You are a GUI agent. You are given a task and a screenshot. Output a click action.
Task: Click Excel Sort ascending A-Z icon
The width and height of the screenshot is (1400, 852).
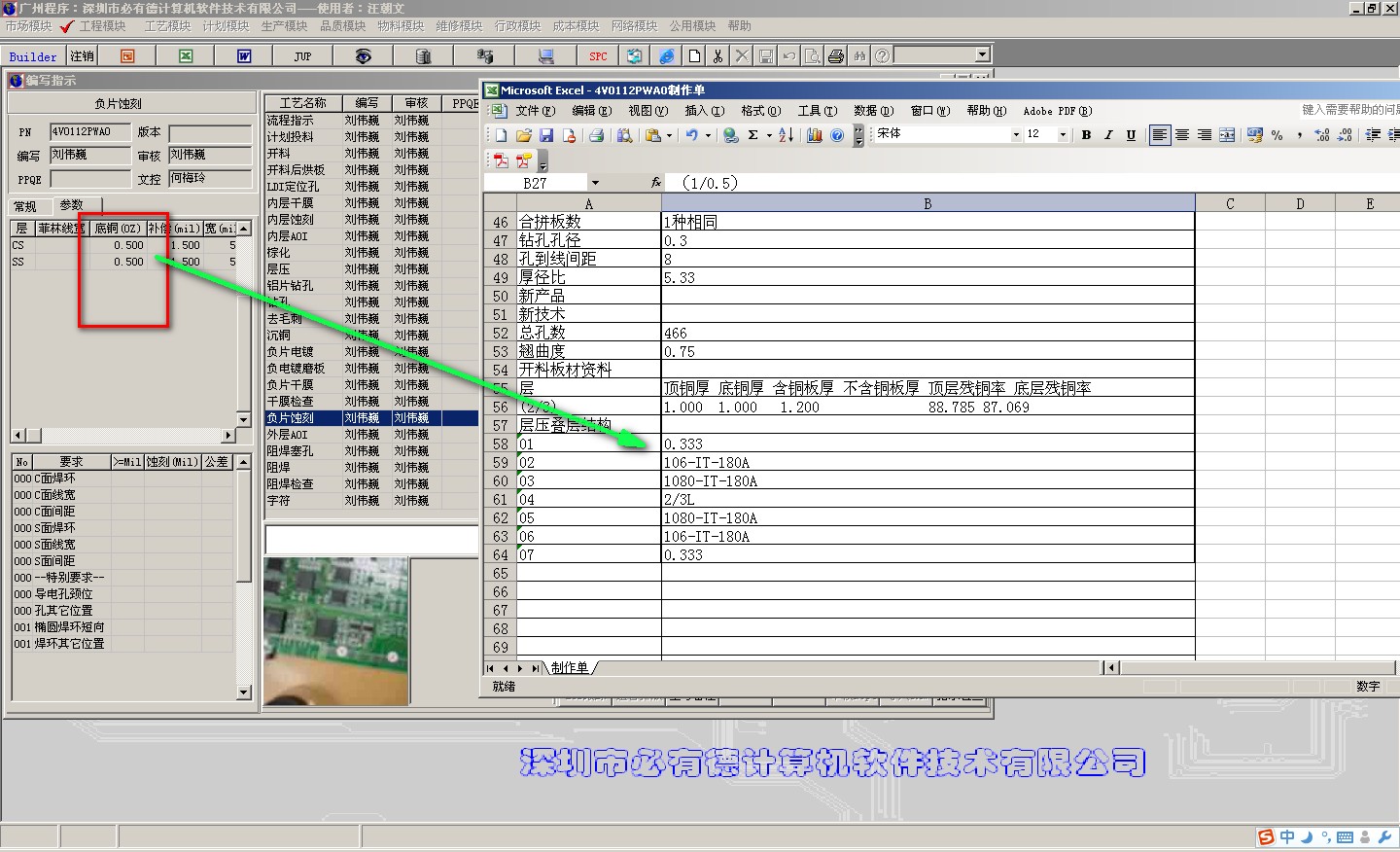[786, 135]
